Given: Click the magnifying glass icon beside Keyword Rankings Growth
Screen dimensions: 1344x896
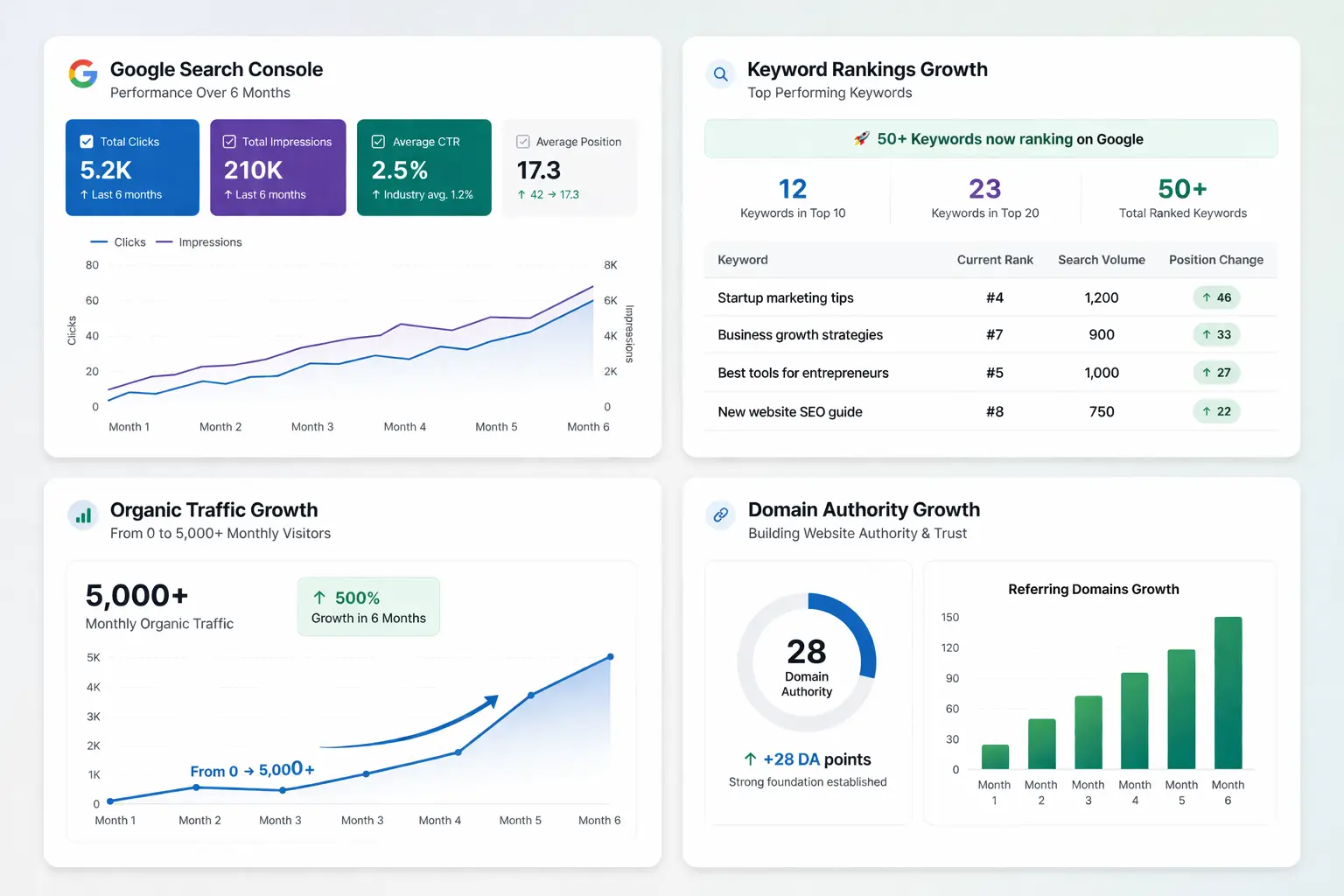Looking at the screenshot, I should click(x=720, y=74).
